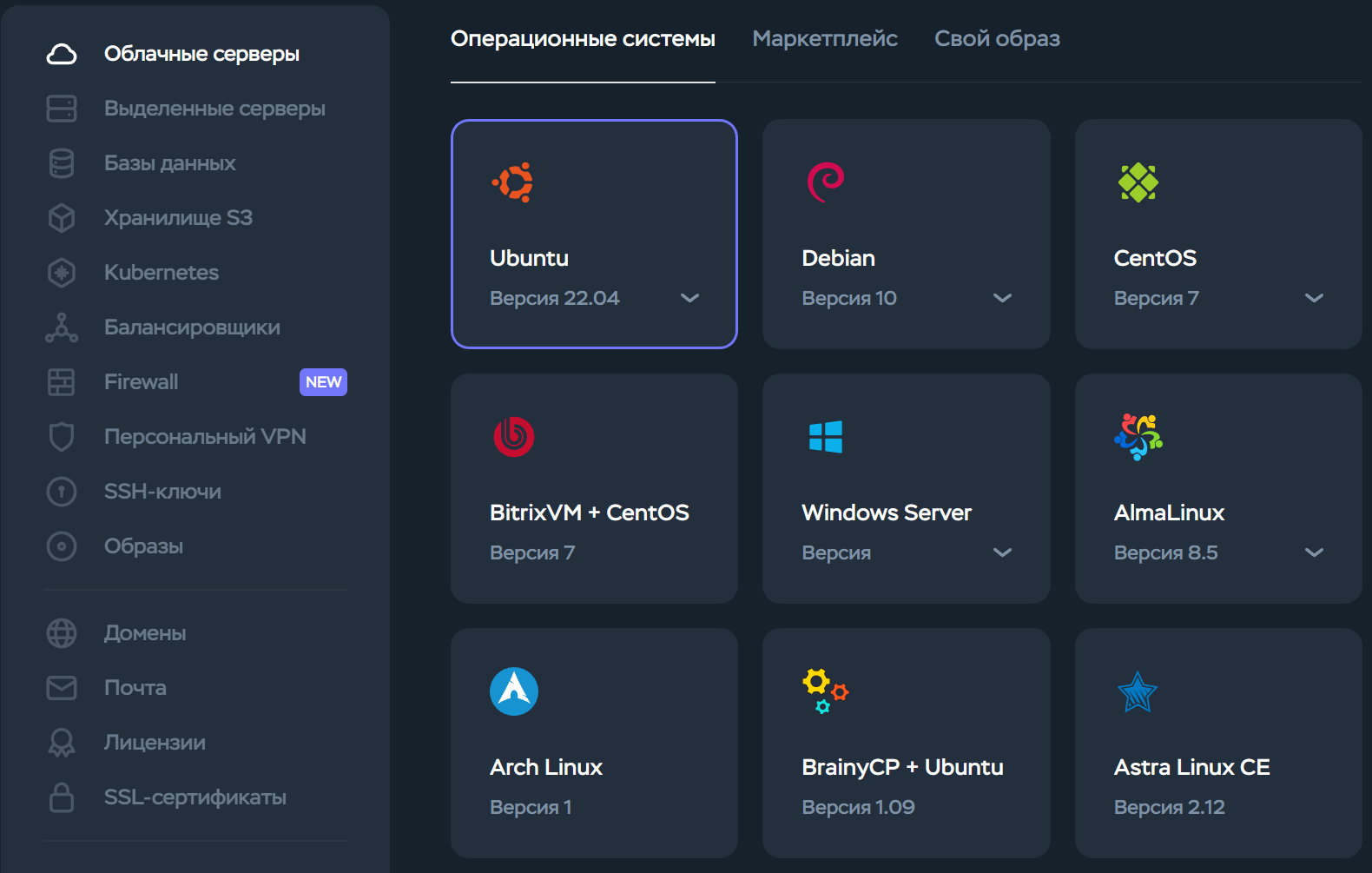
Task: Click the Windows Server name label
Action: pyautogui.click(x=887, y=513)
